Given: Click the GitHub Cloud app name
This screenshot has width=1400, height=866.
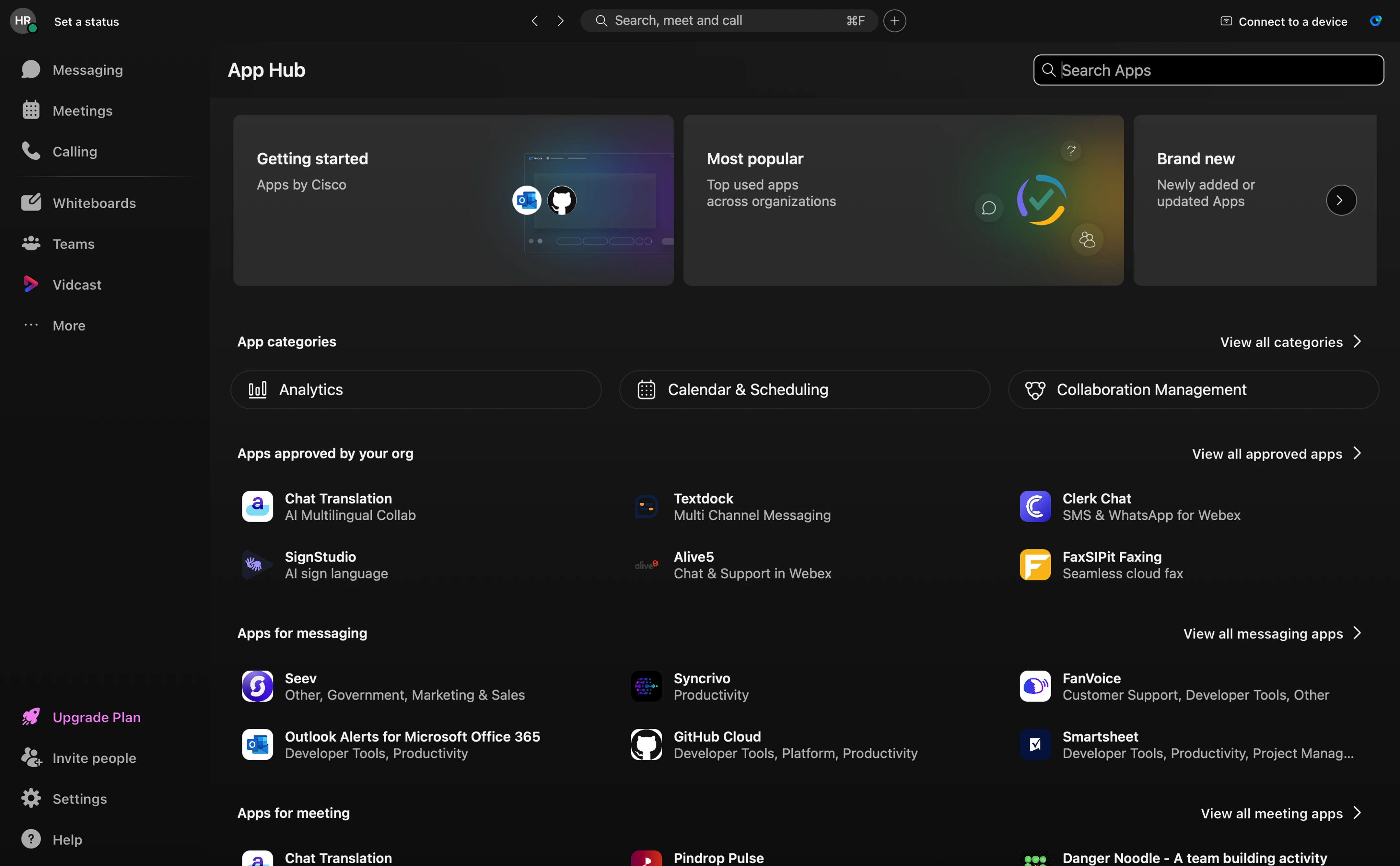Looking at the screenshot, I should [717, 736].
